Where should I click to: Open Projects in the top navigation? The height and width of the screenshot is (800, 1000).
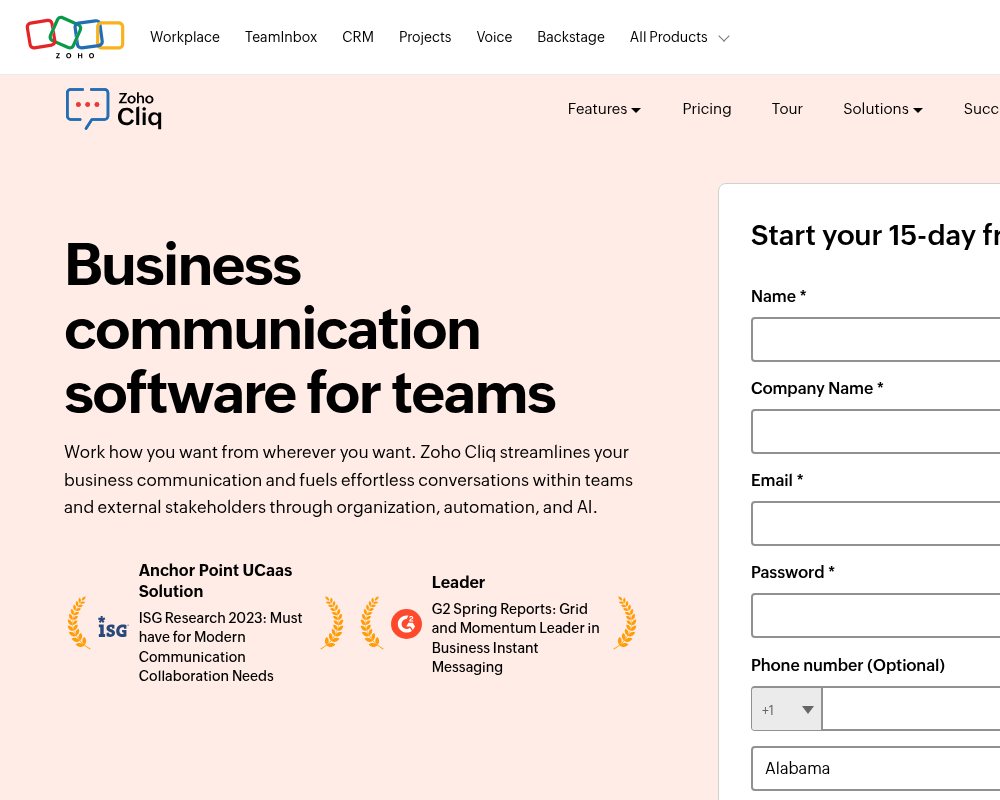click(425, 37)
